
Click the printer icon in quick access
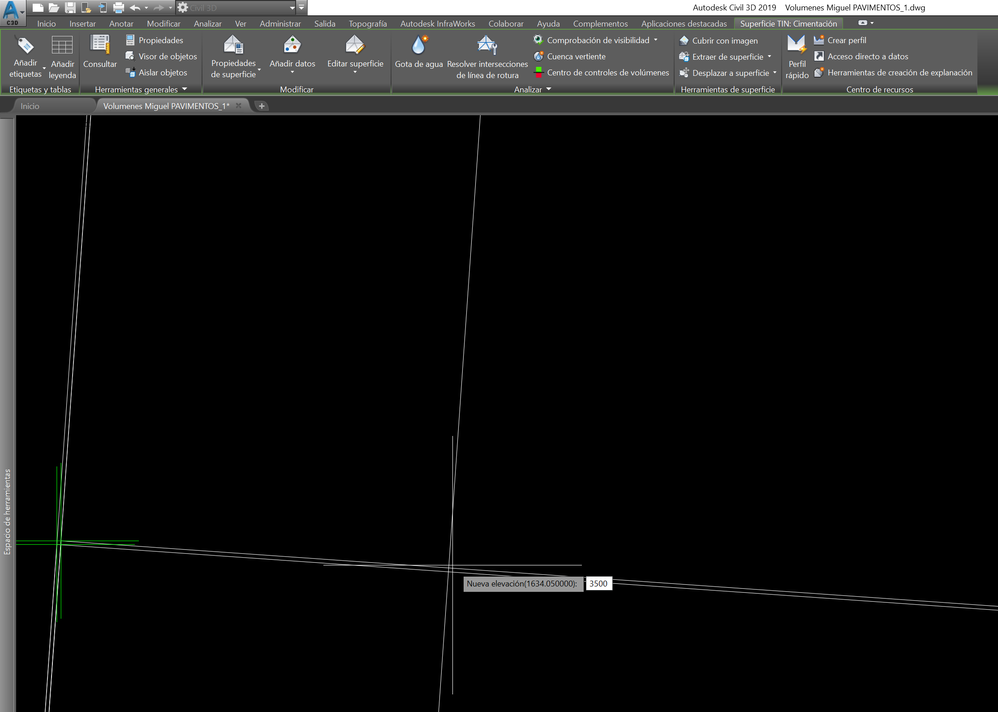coord(118,8)
